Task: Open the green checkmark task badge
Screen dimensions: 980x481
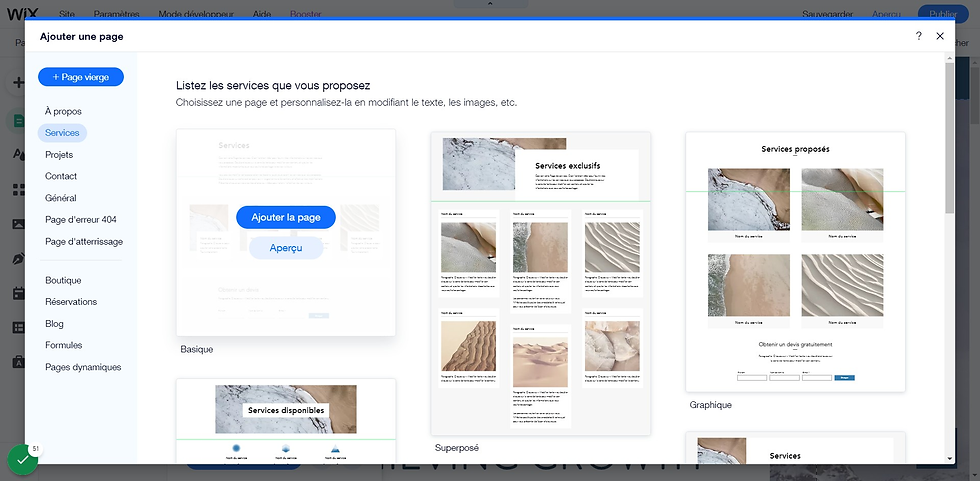Action: (22, 460)
